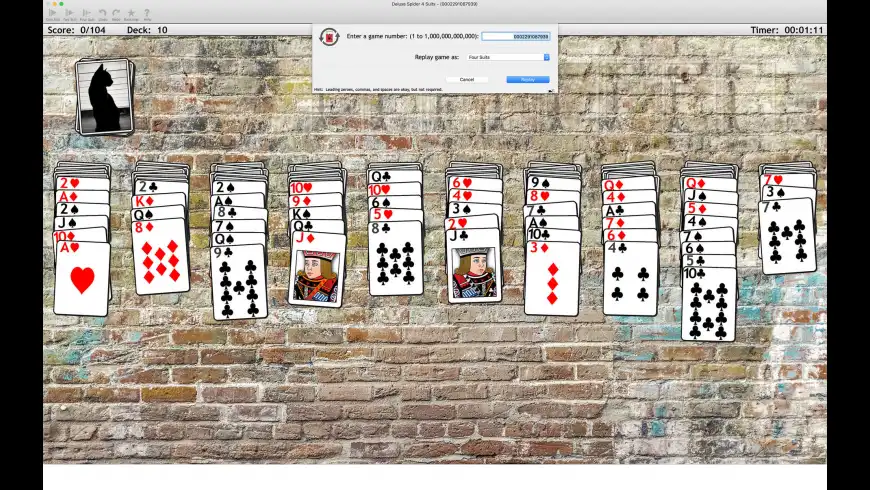Screen dimensions: 870x490
Task: Click the 4 of spades card
Action: 710,222
